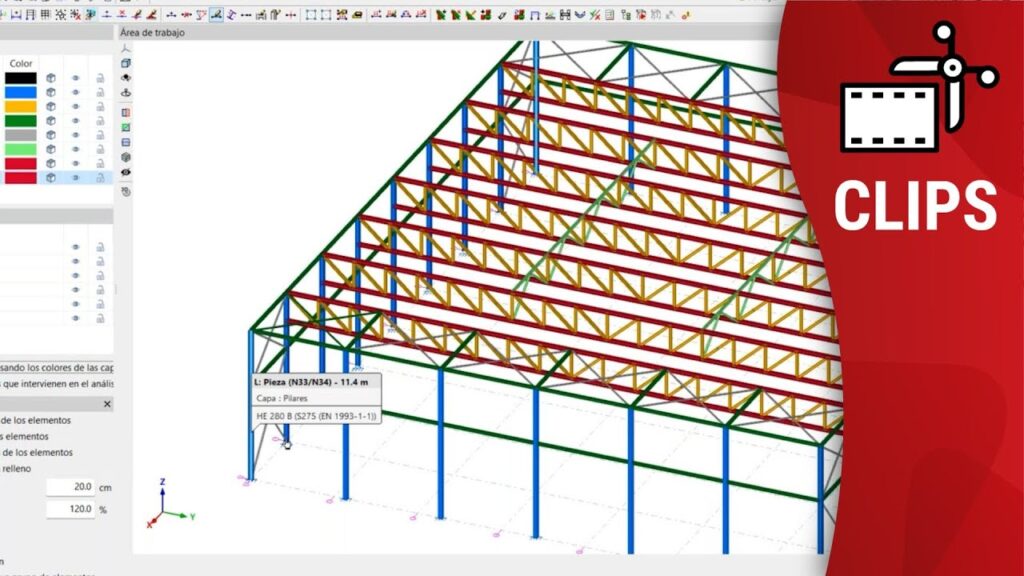The height and width of the screenshot is (576, 1024).
Task: Click the light green layer color swatch
Action: coord(20,149)
